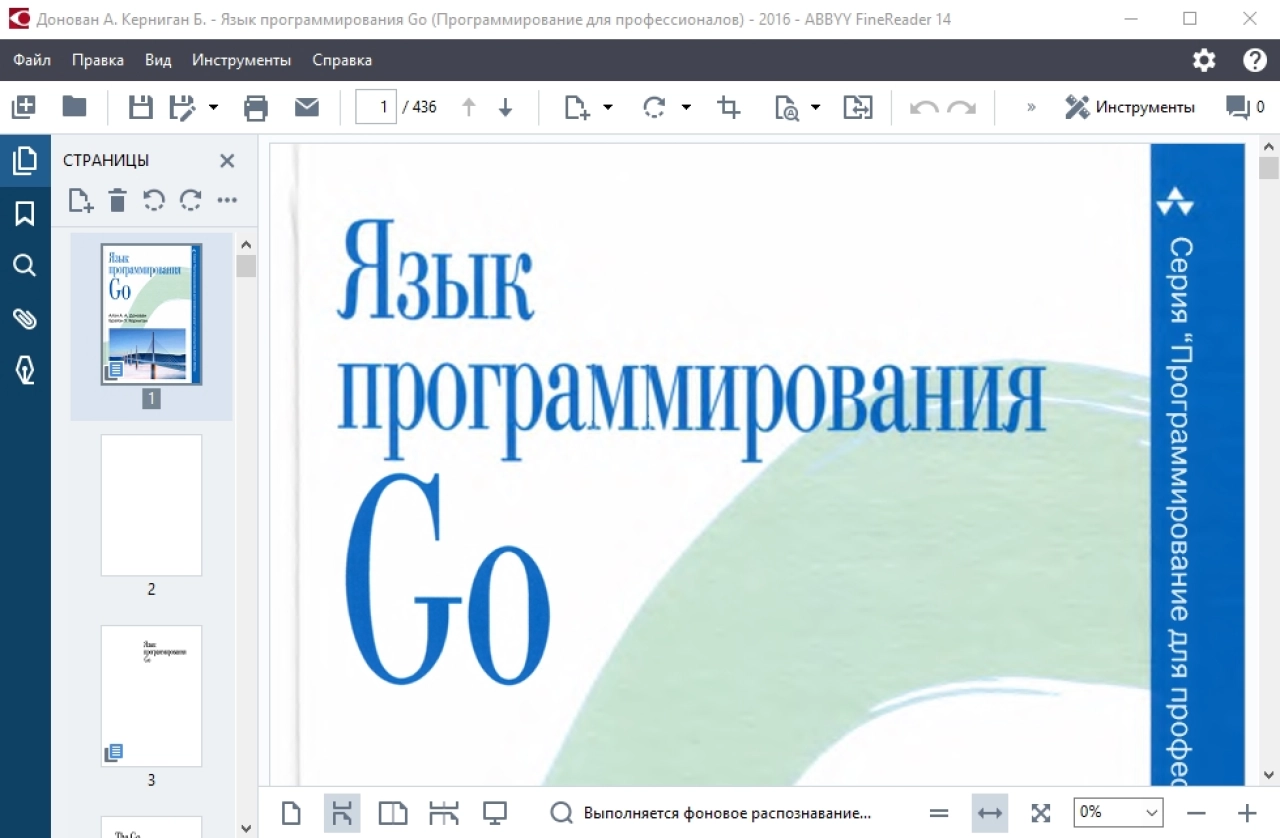Viewport: 1280px width, 838px height.
Task: Expand the Recognize document dropdown arrow
Action: click(x=816, y=107)
